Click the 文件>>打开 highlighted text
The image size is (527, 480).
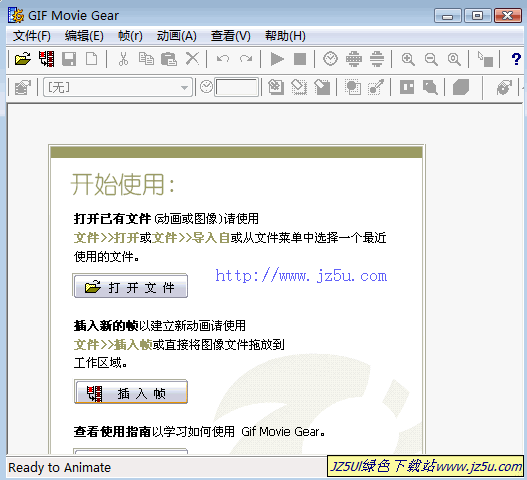(x=106, y=238)
